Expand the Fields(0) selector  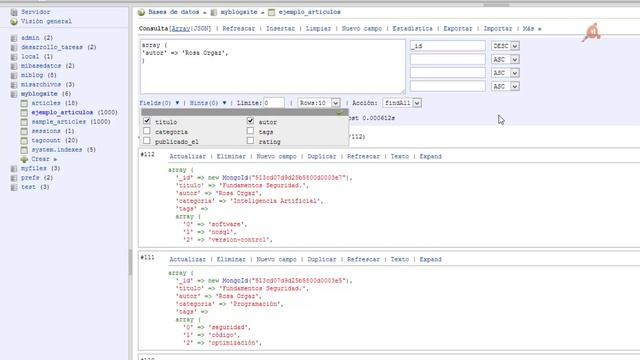tap(159, 103)
